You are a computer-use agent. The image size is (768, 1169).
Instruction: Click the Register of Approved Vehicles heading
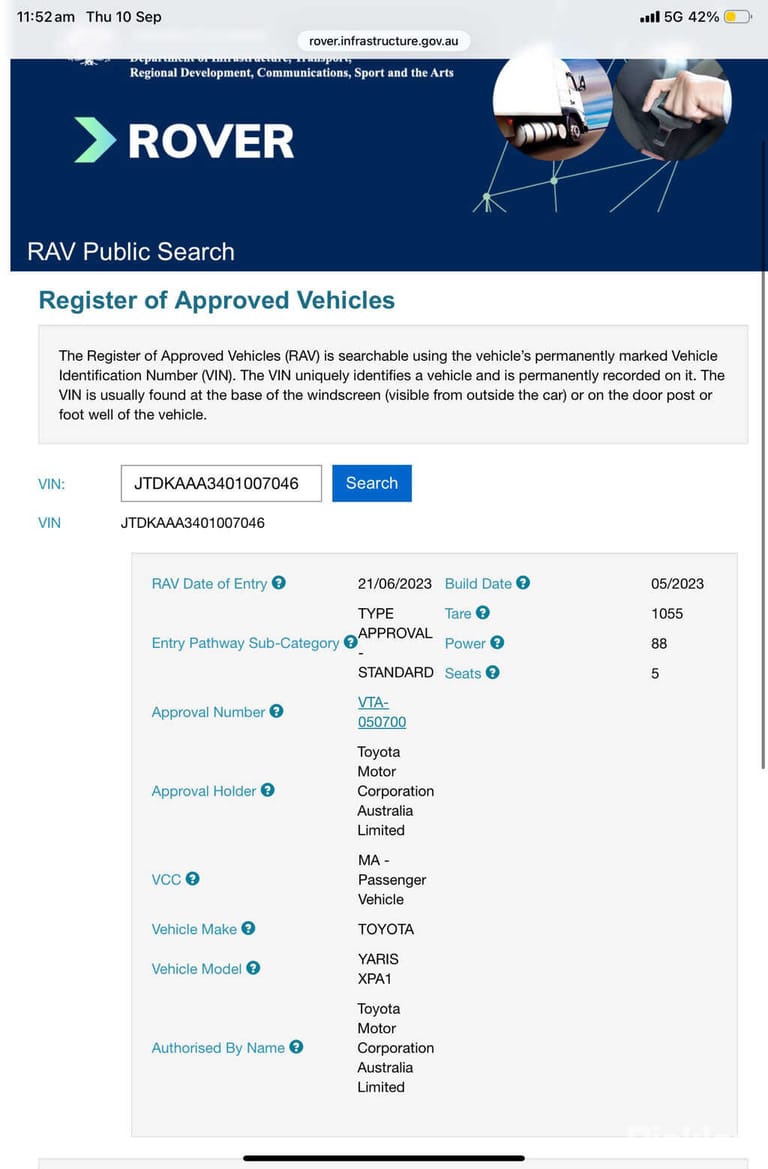pos(217,300)
